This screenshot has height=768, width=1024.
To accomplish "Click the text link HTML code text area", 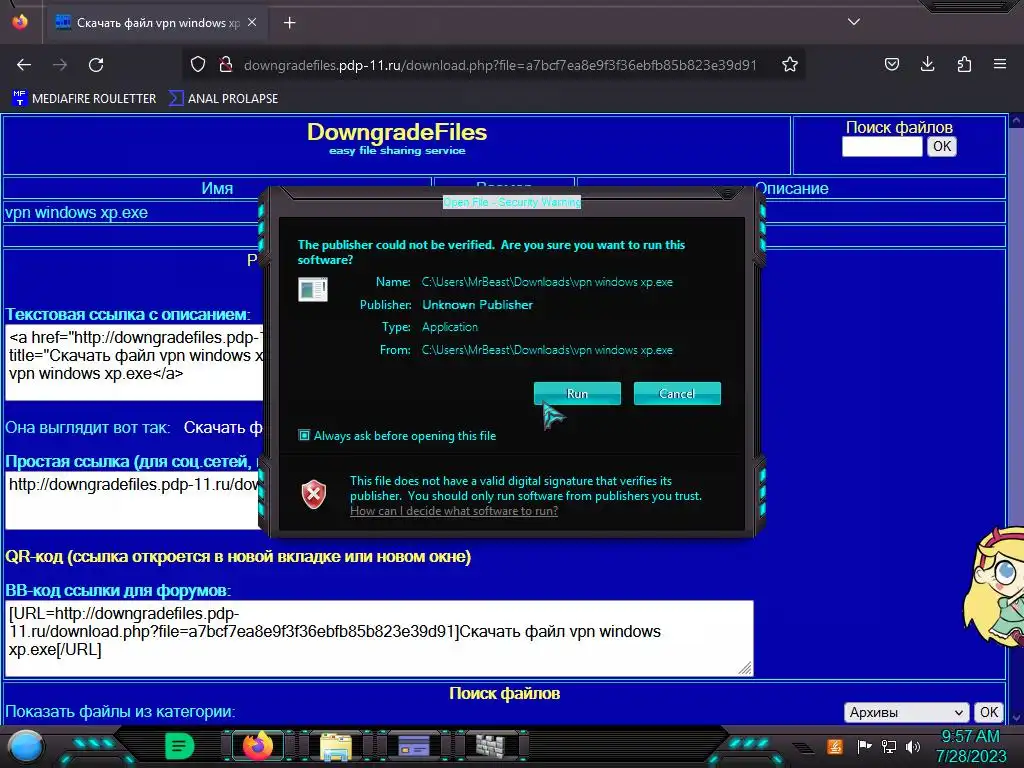I will pyautogui.click(x=134, y=362).
